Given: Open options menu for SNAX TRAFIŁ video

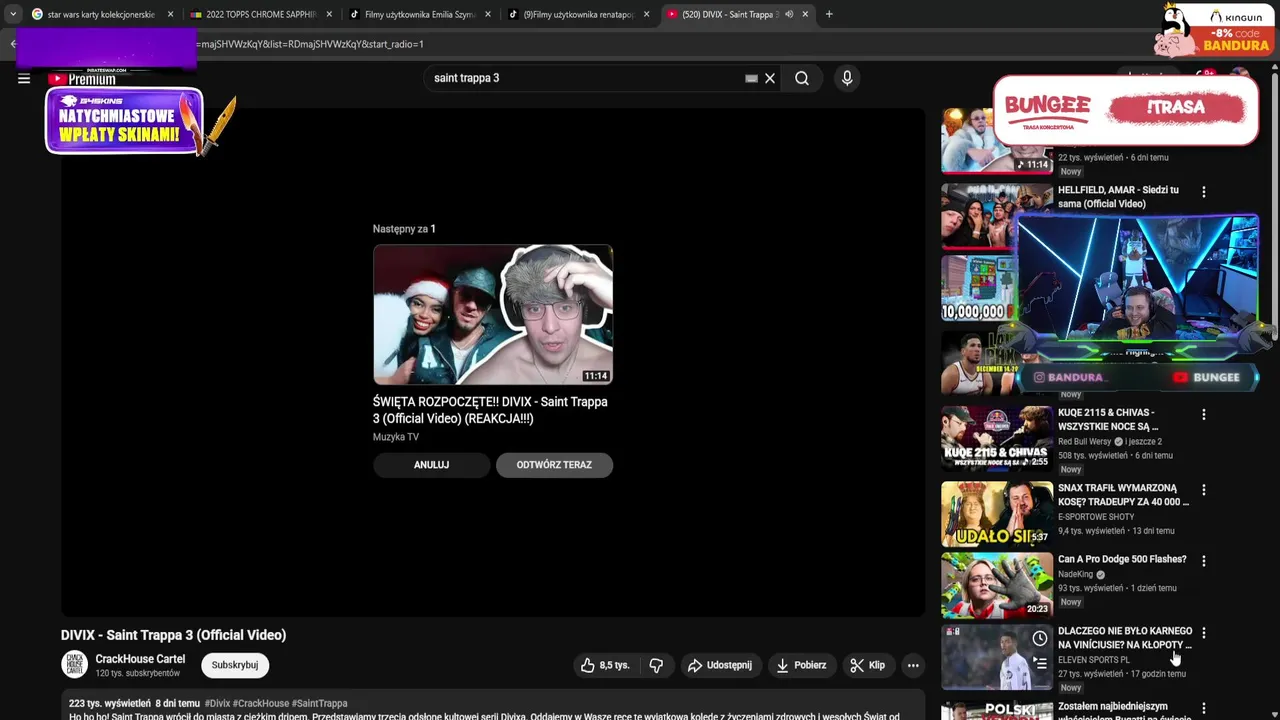Looking at the screenshot, I should click(x=1203, y=490).
